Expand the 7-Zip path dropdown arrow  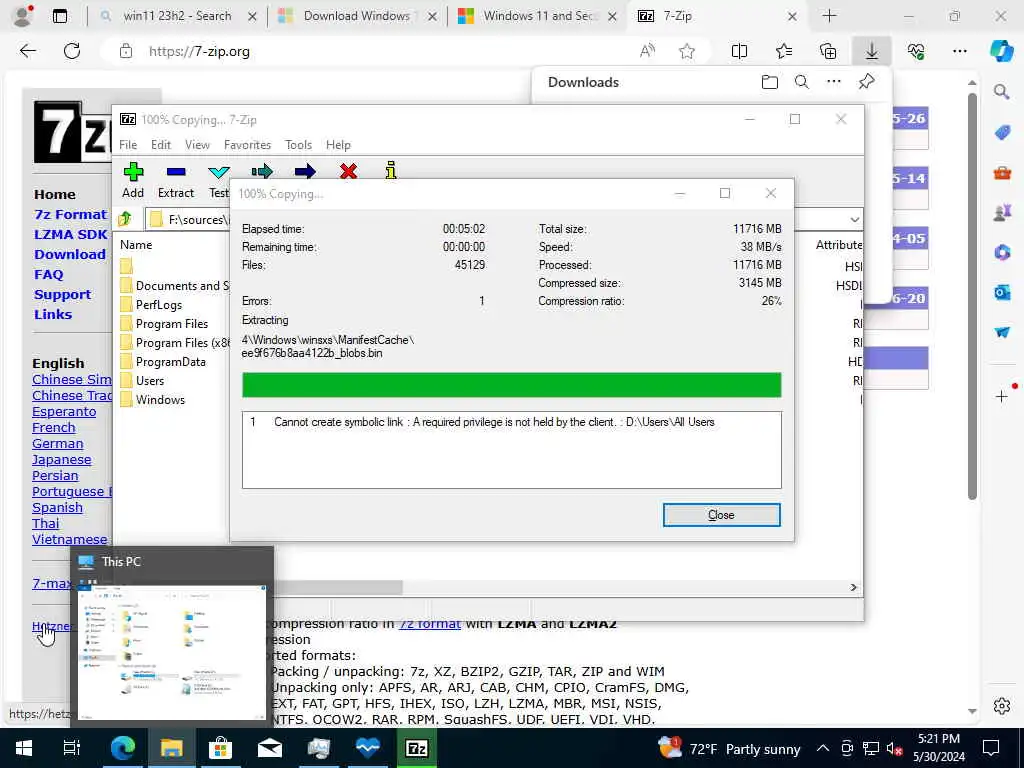coord(854,219)
